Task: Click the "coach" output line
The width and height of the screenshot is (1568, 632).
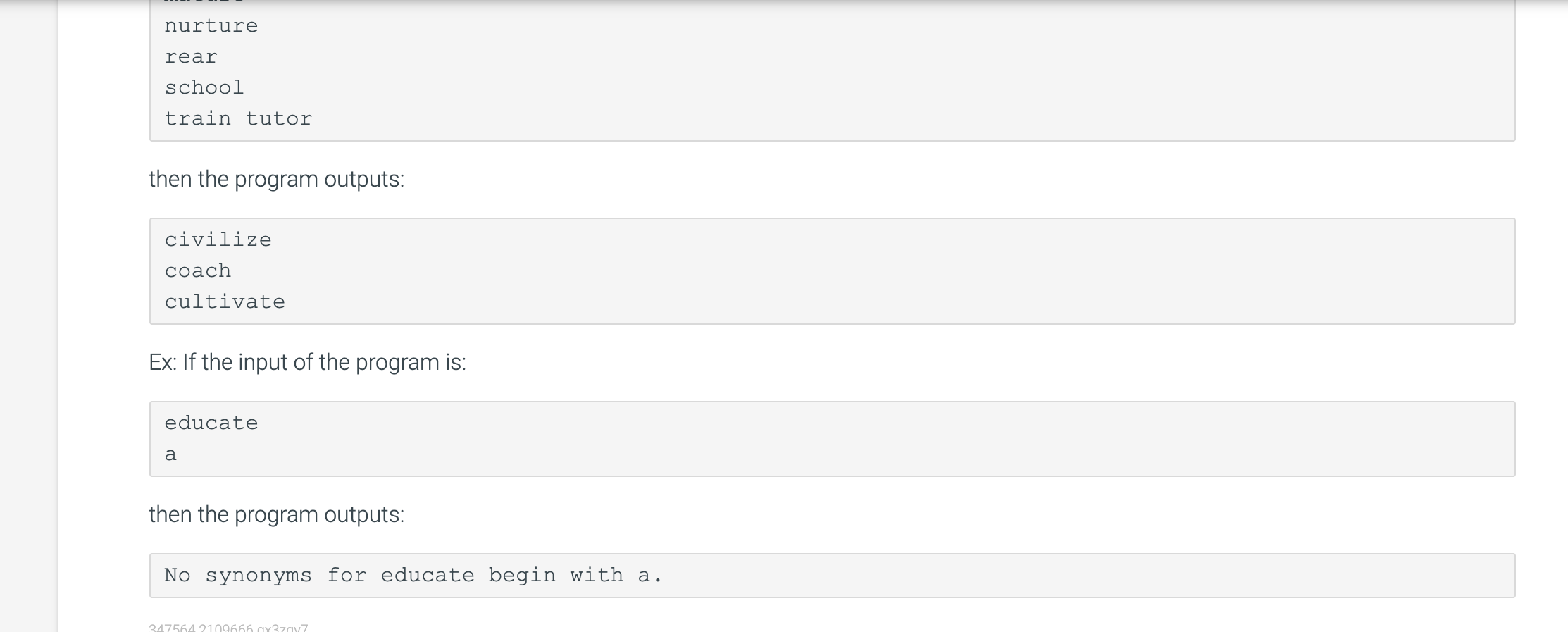Action: coord(198,271)
